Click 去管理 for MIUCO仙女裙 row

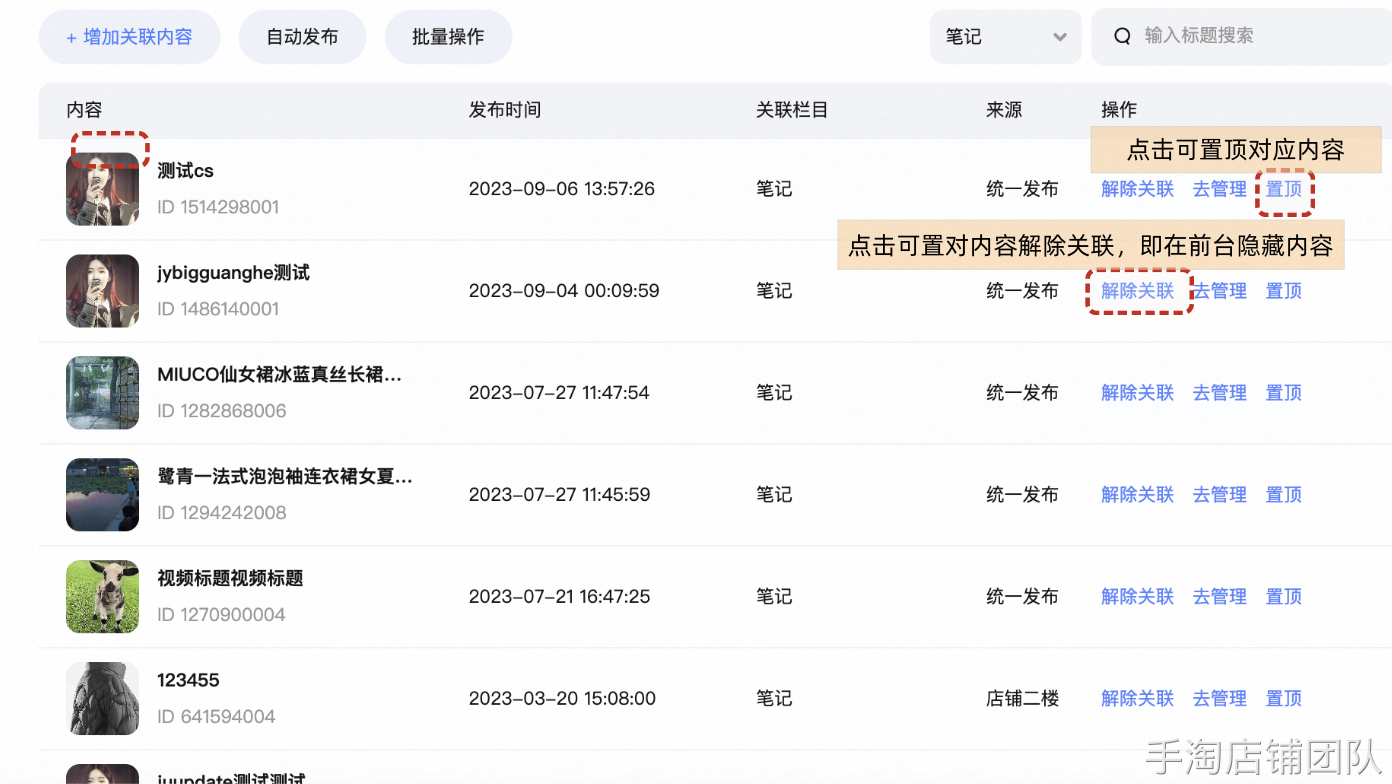coord(1219,393)
